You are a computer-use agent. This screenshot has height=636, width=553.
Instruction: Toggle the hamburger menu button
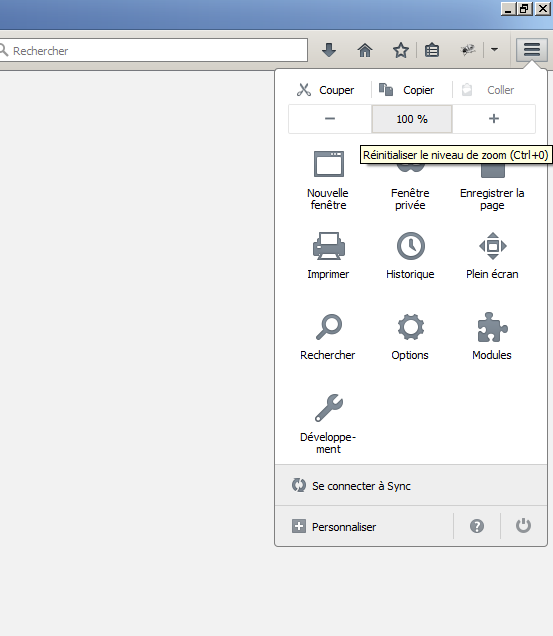tap(531, 50)
